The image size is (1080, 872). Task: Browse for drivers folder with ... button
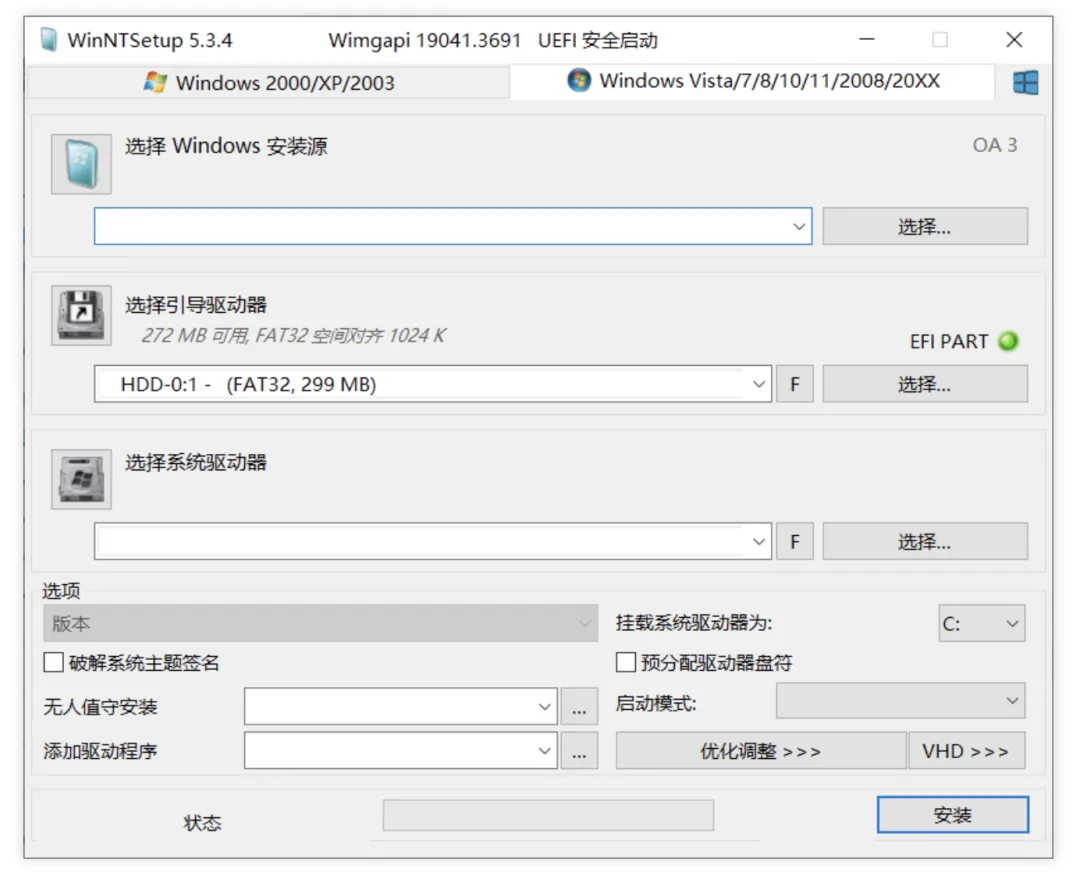tap(579, 751)
